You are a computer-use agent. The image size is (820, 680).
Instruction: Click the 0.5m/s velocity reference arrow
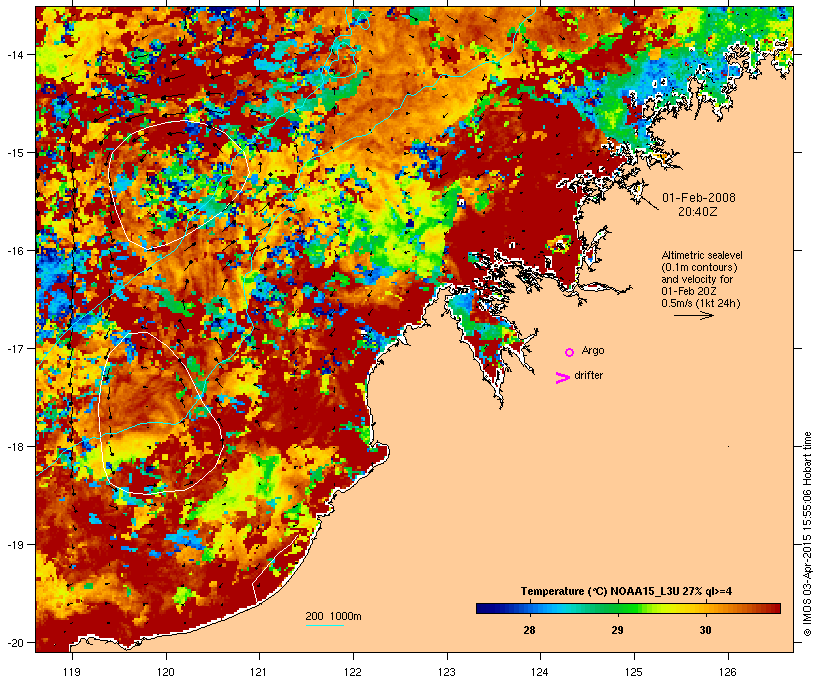[x=694, y=315]
